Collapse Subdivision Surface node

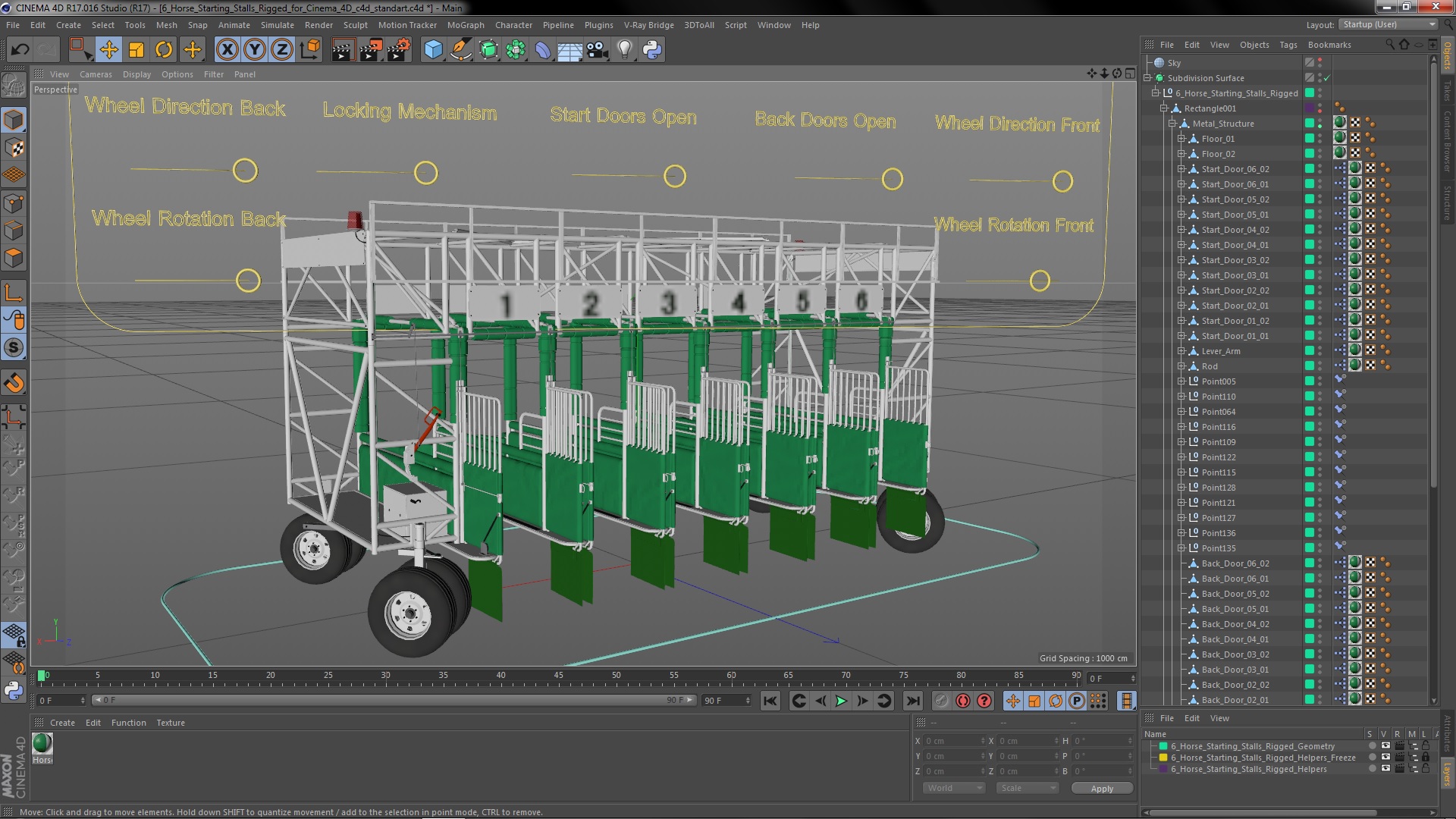tap(1147, 78)
